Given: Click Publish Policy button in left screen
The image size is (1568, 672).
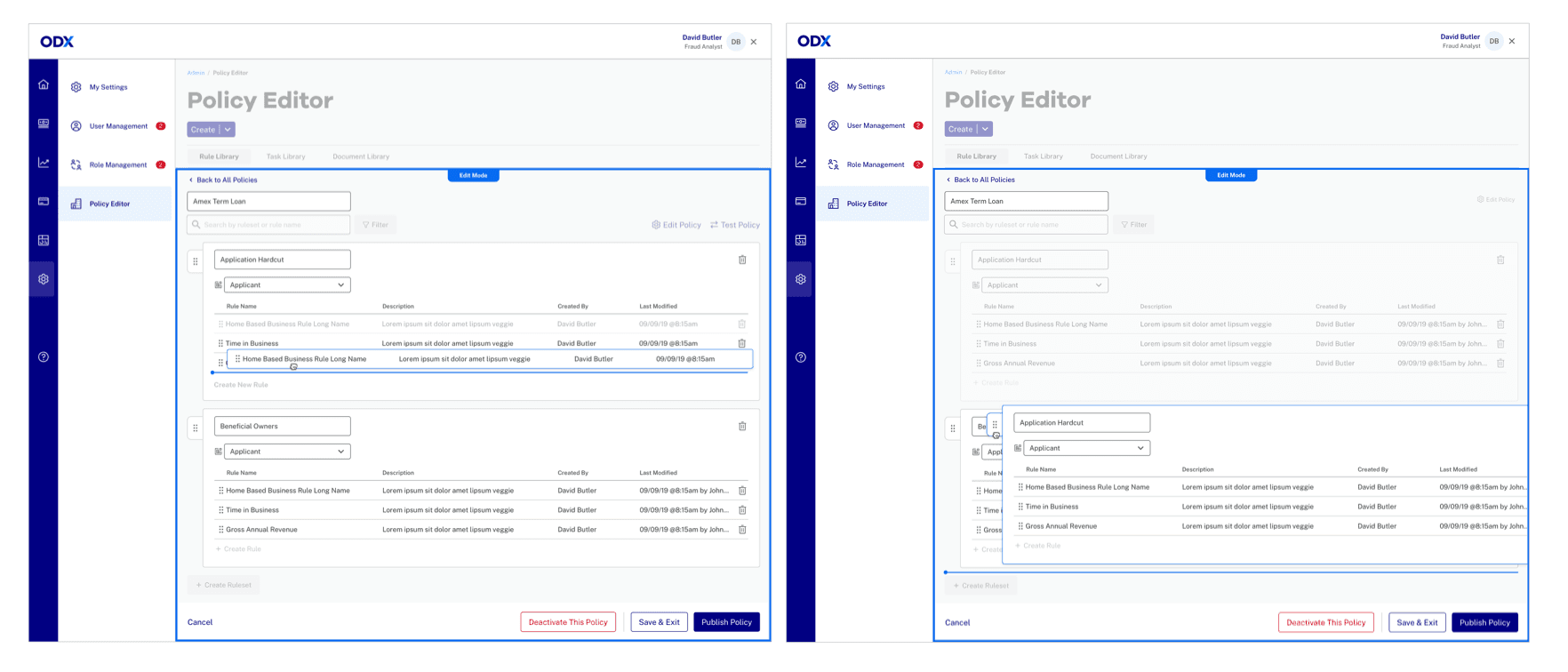Looking at the screenshot, I should click(x=726, y=622).
